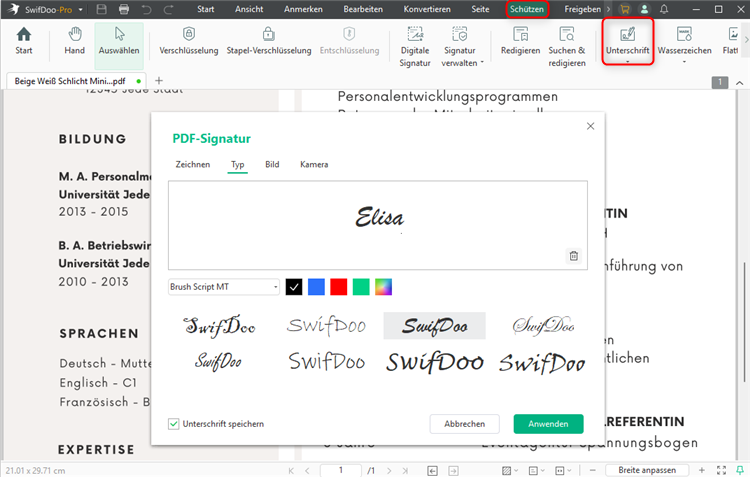The image size is (750, 477).
Task: Open Suchen & redigieren tool
Action: [x=567, y=47]
